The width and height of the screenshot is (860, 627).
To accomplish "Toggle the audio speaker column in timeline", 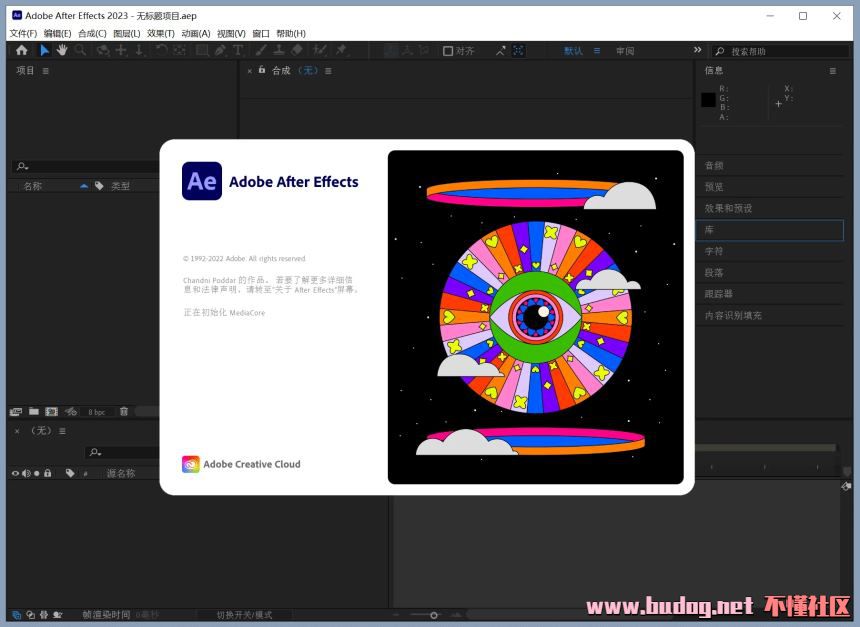I will (26, 473).
